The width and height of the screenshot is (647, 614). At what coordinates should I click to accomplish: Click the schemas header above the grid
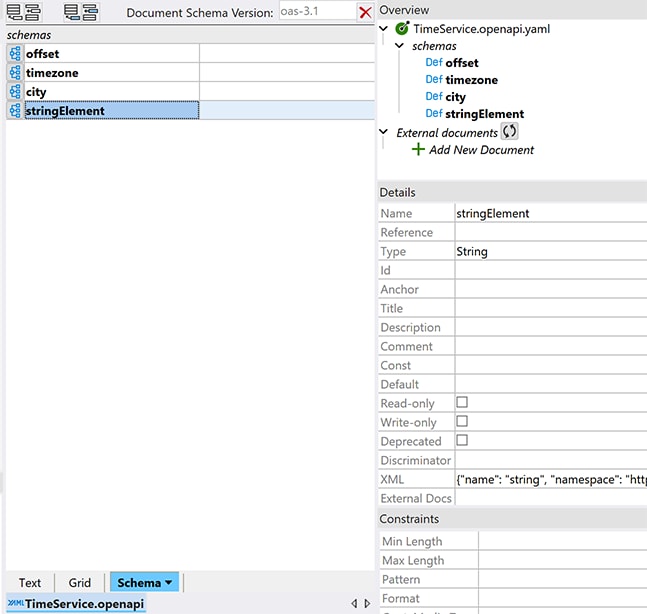tap(190, 35)
